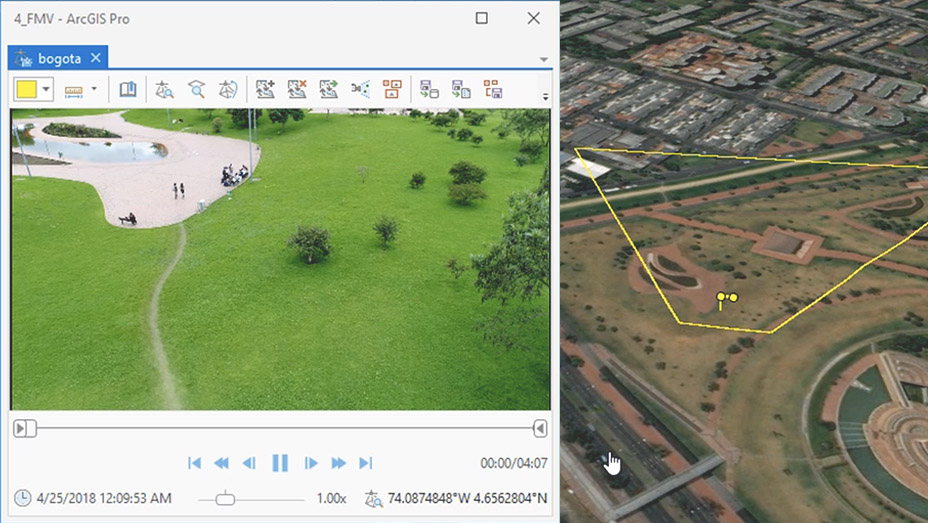Click the feature icon with green arrow
Screen dimensions: 928x523
[328, 89]
